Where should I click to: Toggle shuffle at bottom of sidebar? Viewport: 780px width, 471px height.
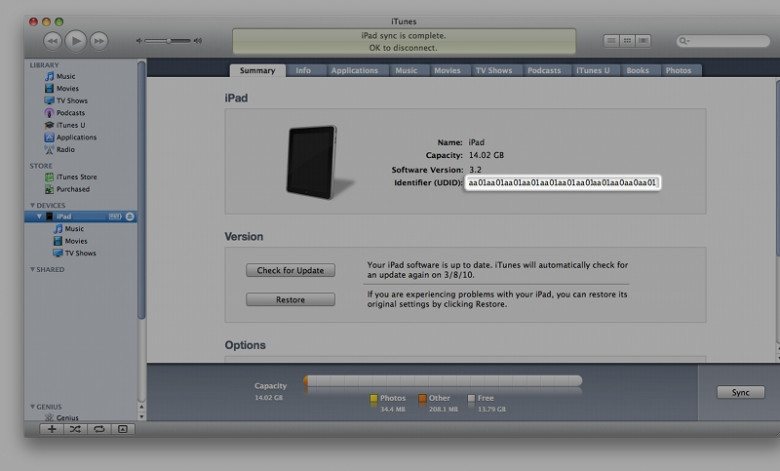tap(75, 429)
